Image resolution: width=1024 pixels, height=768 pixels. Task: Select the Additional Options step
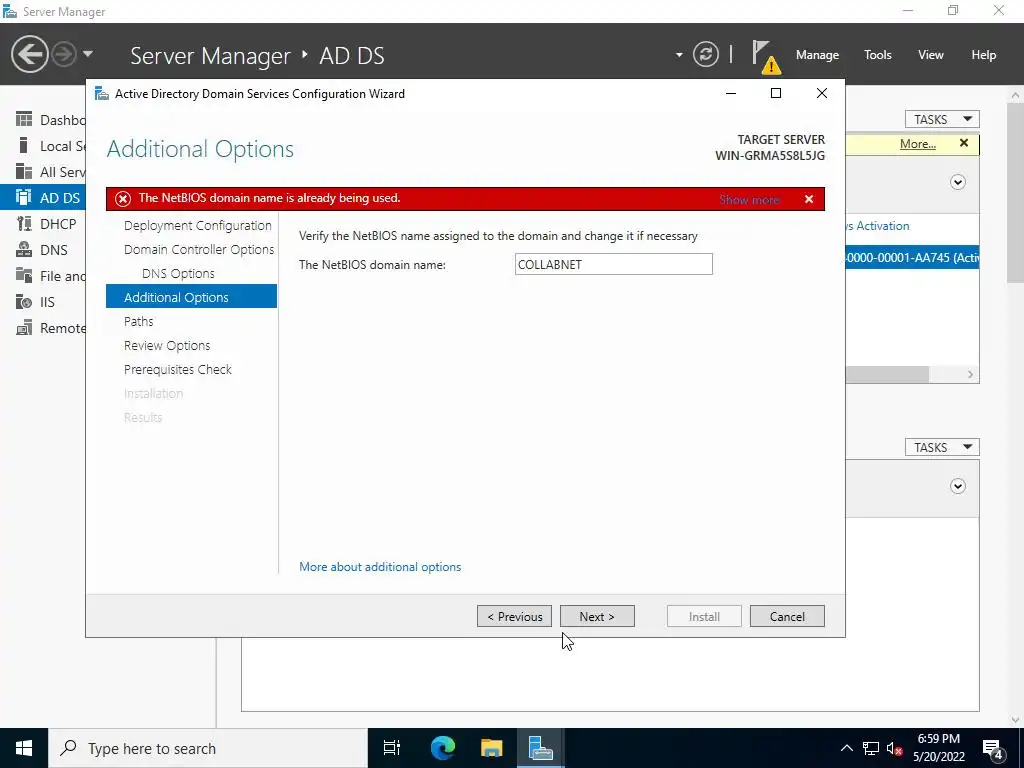(x=191, y=297)
